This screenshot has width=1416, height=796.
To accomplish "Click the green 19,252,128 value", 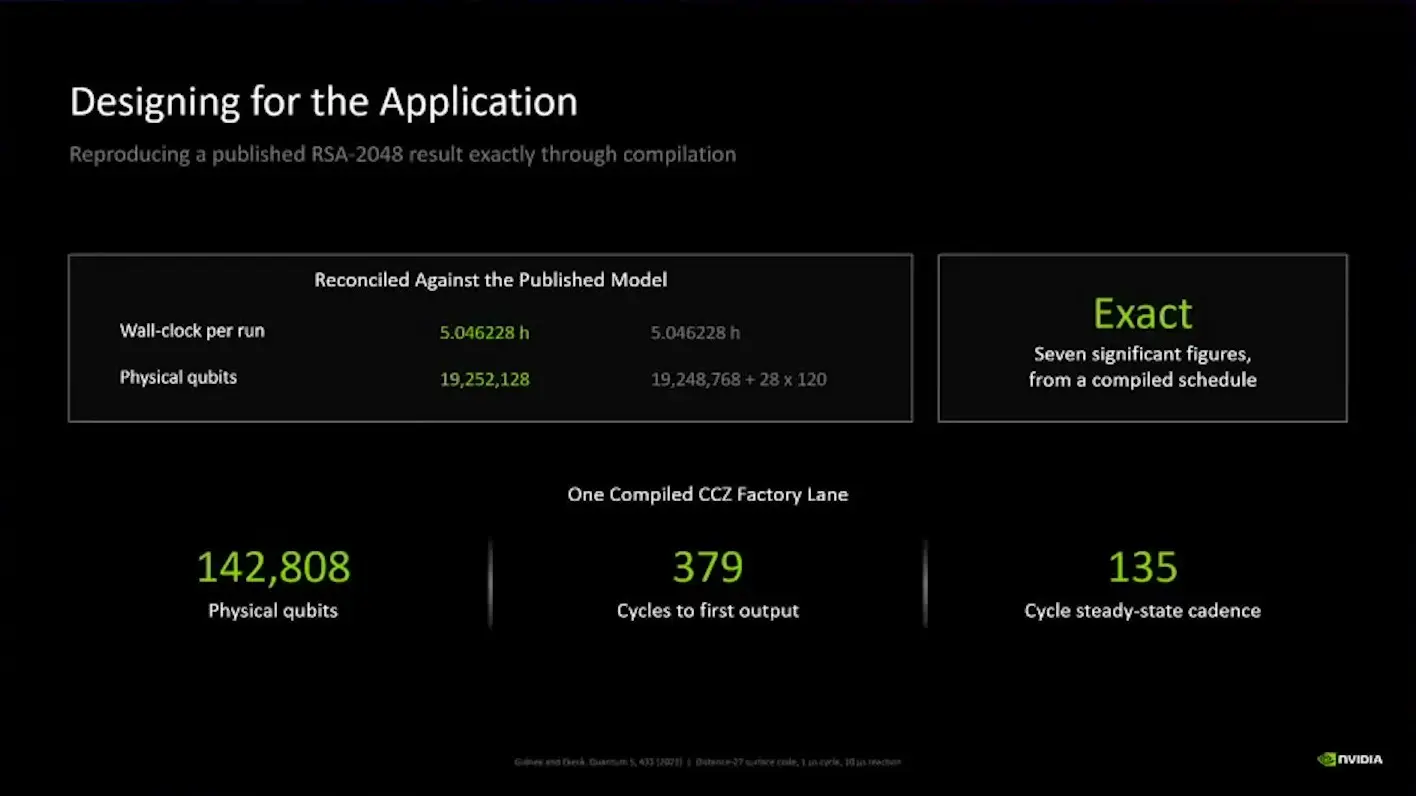I will pos(484,379).
